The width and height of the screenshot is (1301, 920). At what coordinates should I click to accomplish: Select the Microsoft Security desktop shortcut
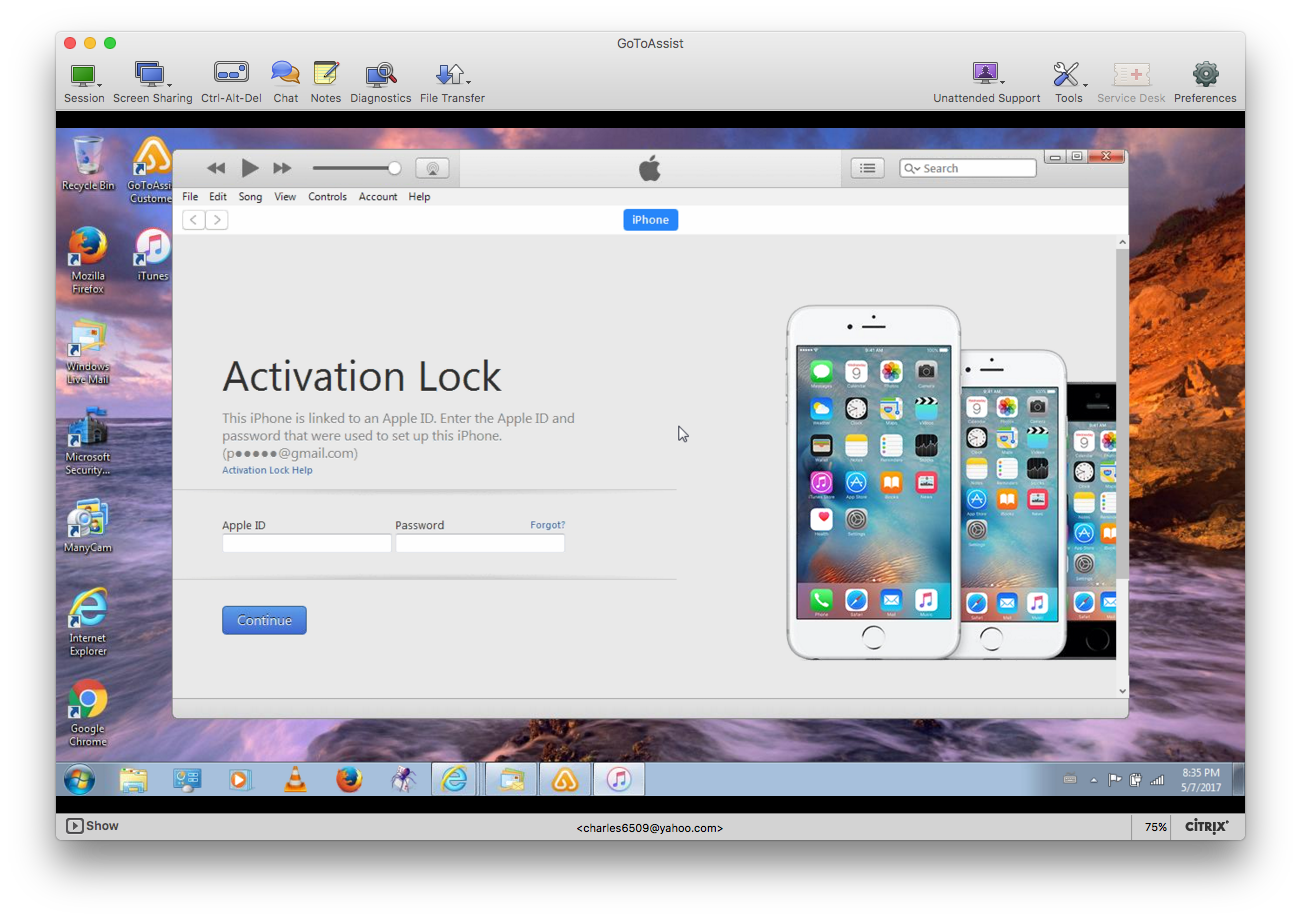[88, 442]
